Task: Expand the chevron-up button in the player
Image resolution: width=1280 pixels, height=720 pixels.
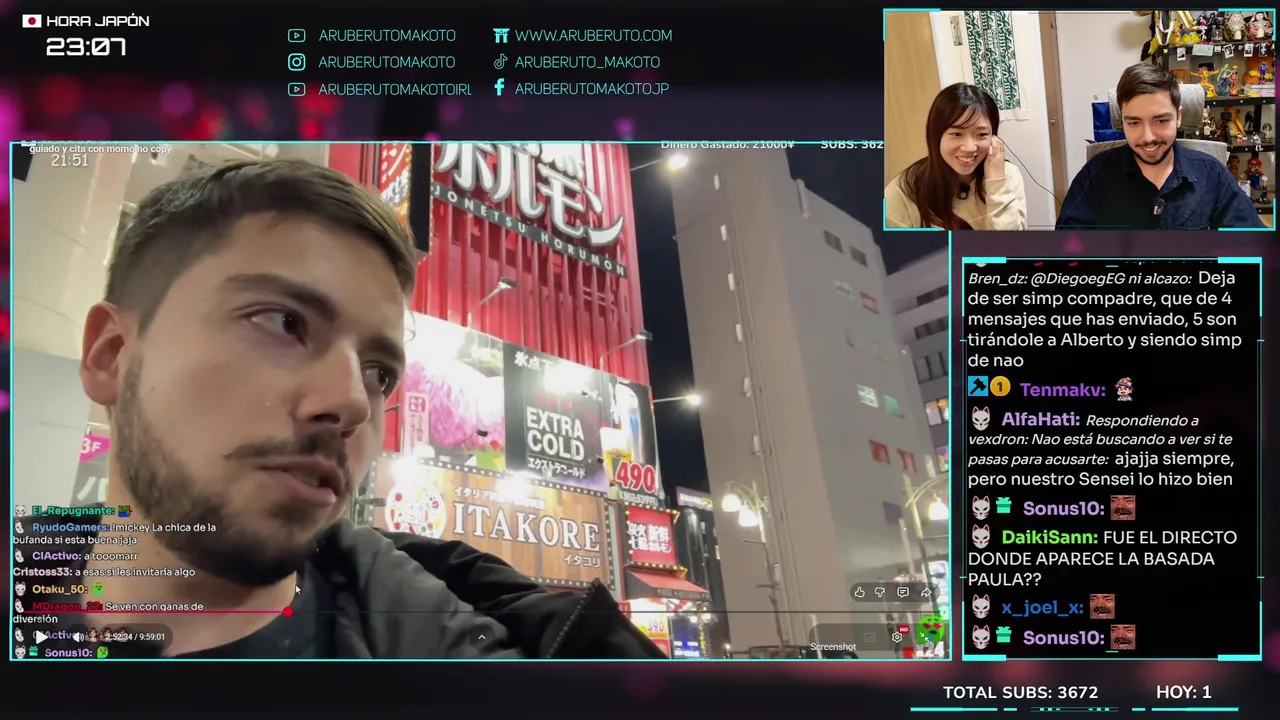Action: pos(481,637)
